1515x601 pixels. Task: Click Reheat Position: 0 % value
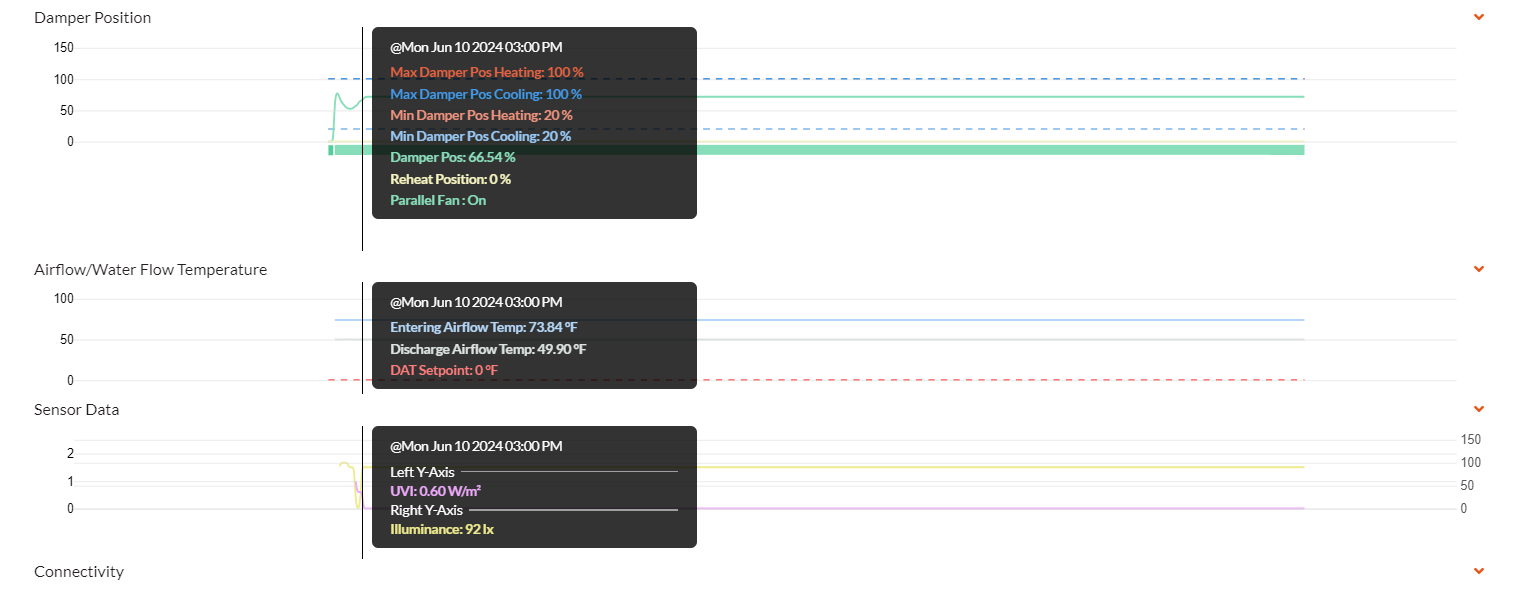pyautogui.click(x=450, y=179)
